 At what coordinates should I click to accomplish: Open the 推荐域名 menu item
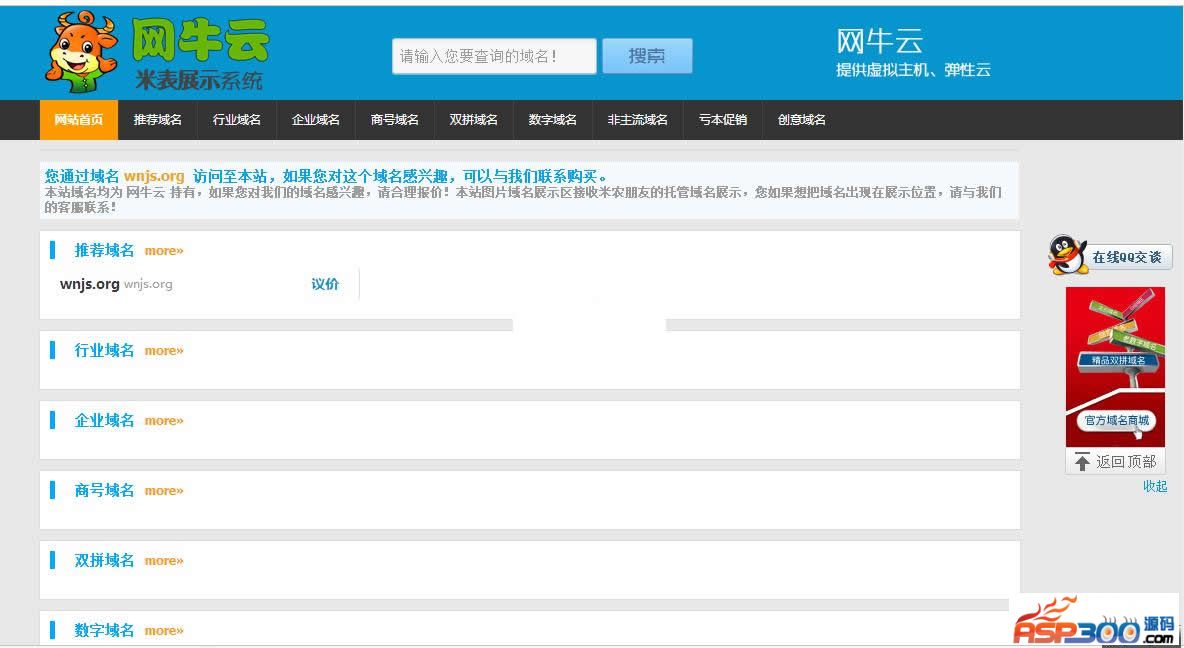[x=158, y=119]
